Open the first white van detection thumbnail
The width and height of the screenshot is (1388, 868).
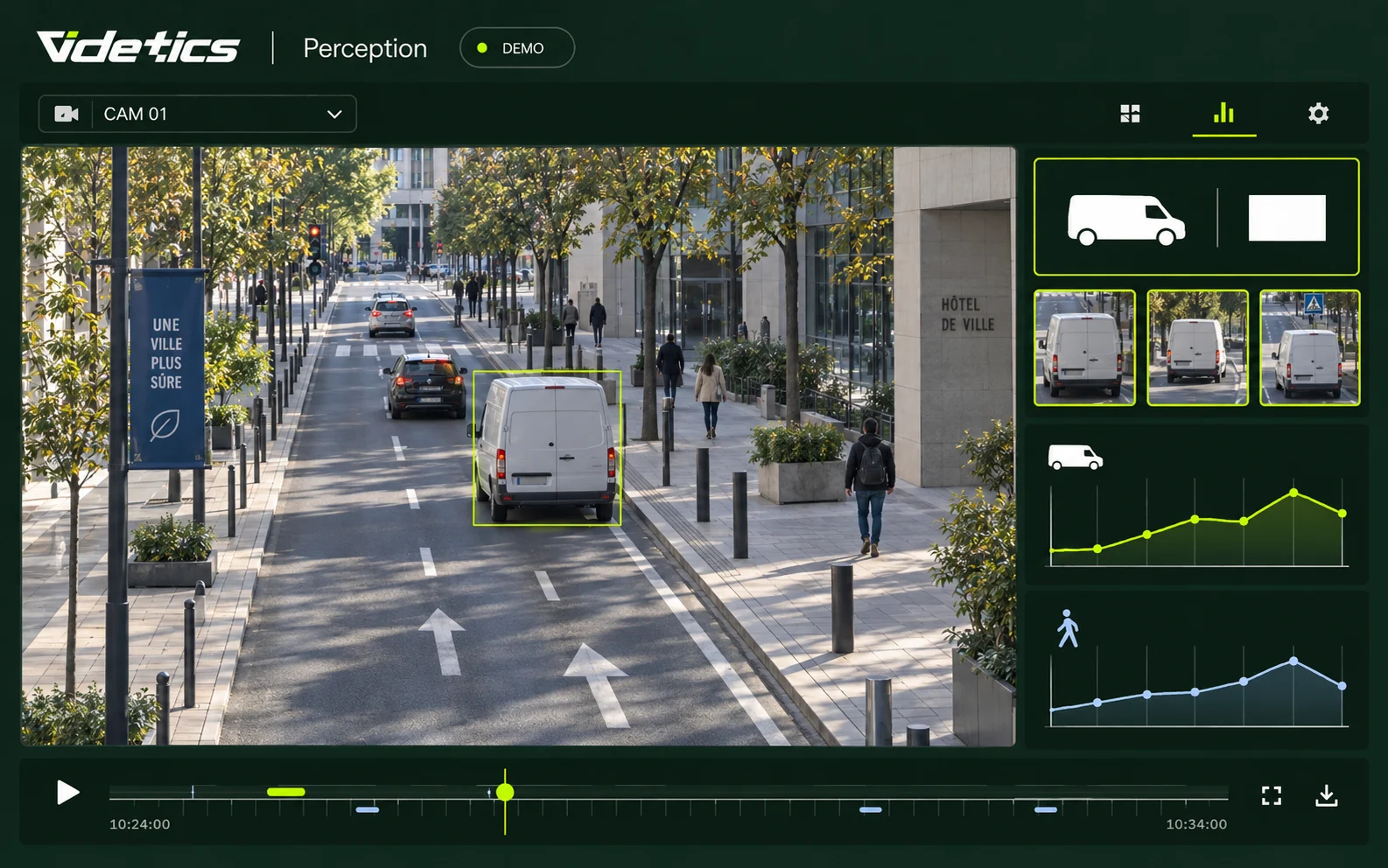(x=1084, y=348)
